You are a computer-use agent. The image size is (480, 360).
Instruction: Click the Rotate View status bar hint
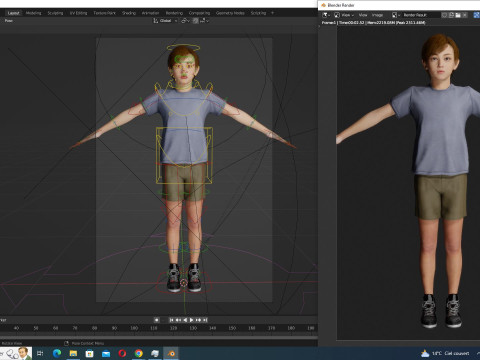[x=12, y=343]
